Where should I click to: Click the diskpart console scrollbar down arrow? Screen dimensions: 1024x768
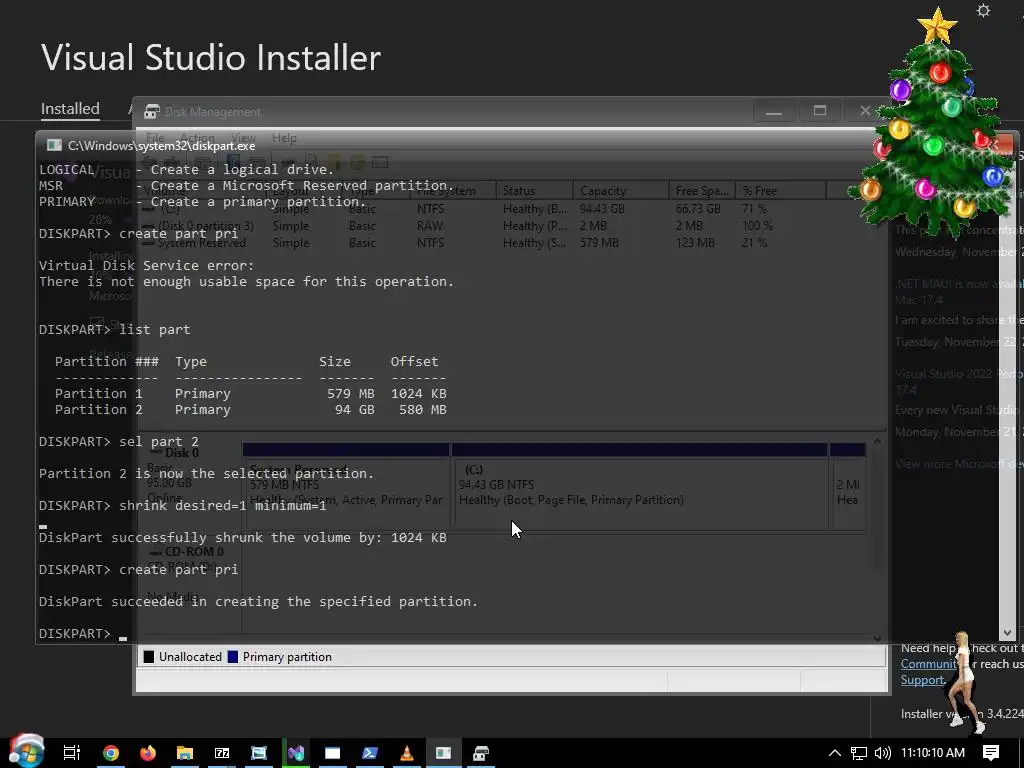(x=1007, y=632)
